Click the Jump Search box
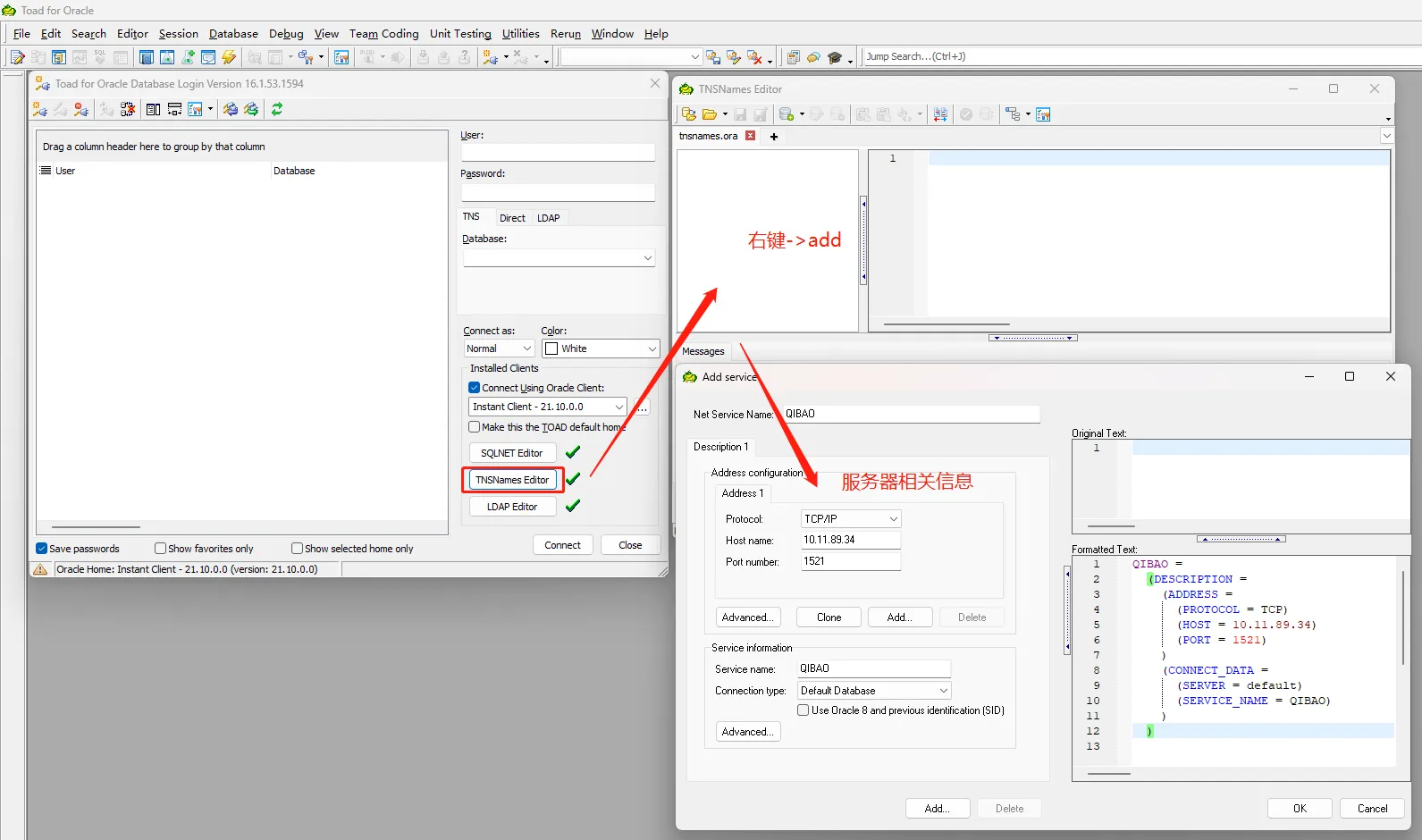1422x840 pixels. tap(1141, 56)
